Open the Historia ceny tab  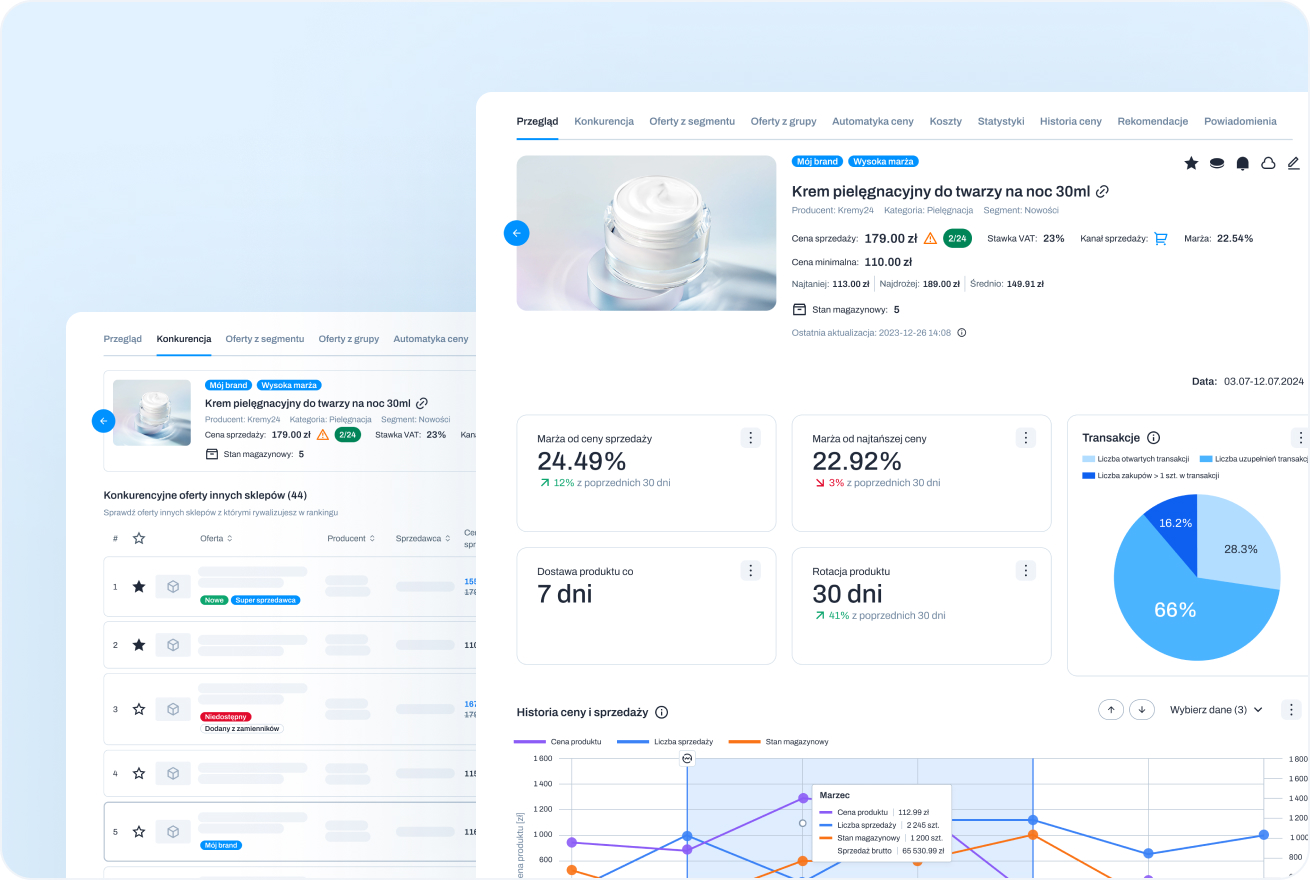(x=1070, y=121)
